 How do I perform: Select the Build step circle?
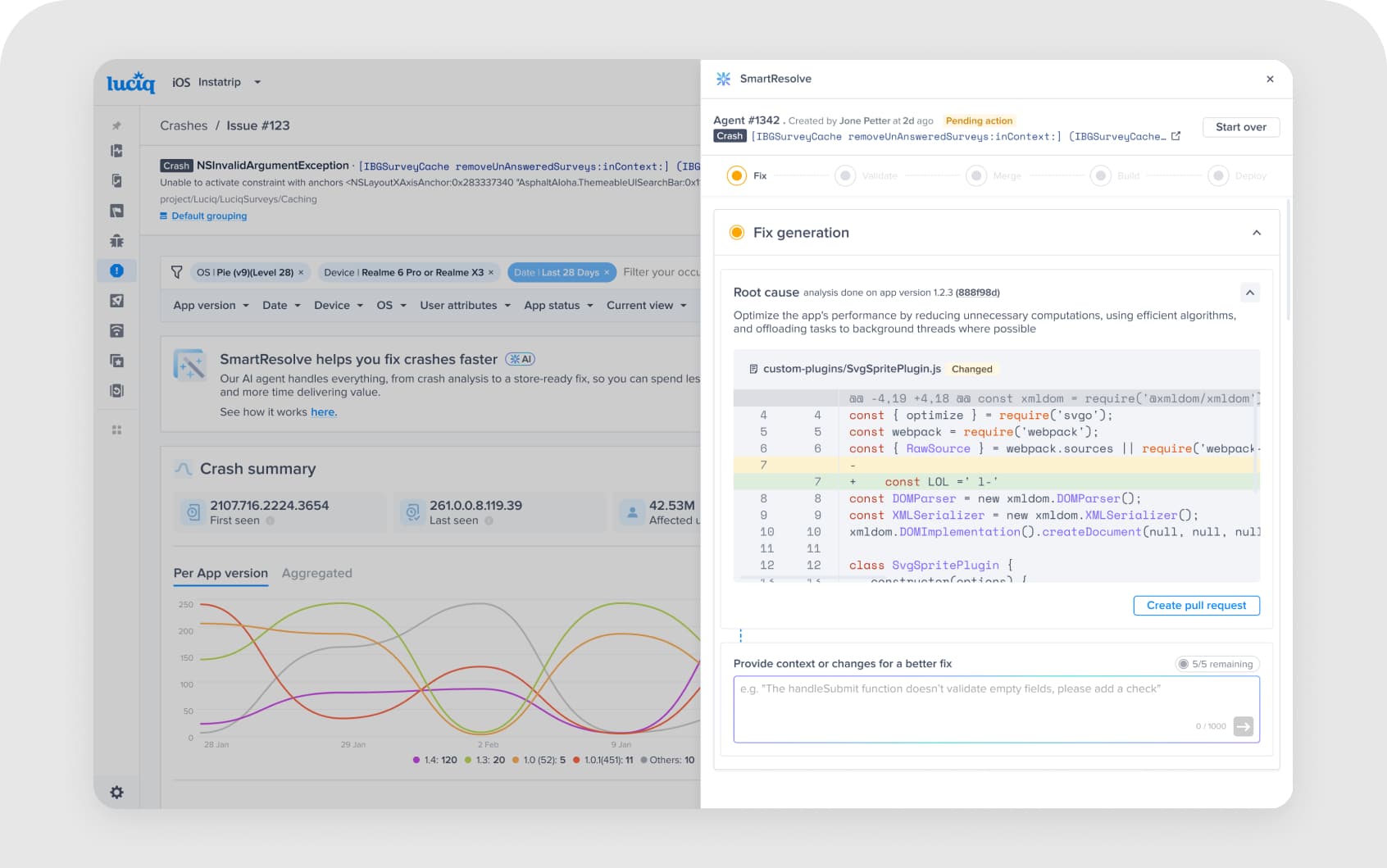click(1100, 175)
